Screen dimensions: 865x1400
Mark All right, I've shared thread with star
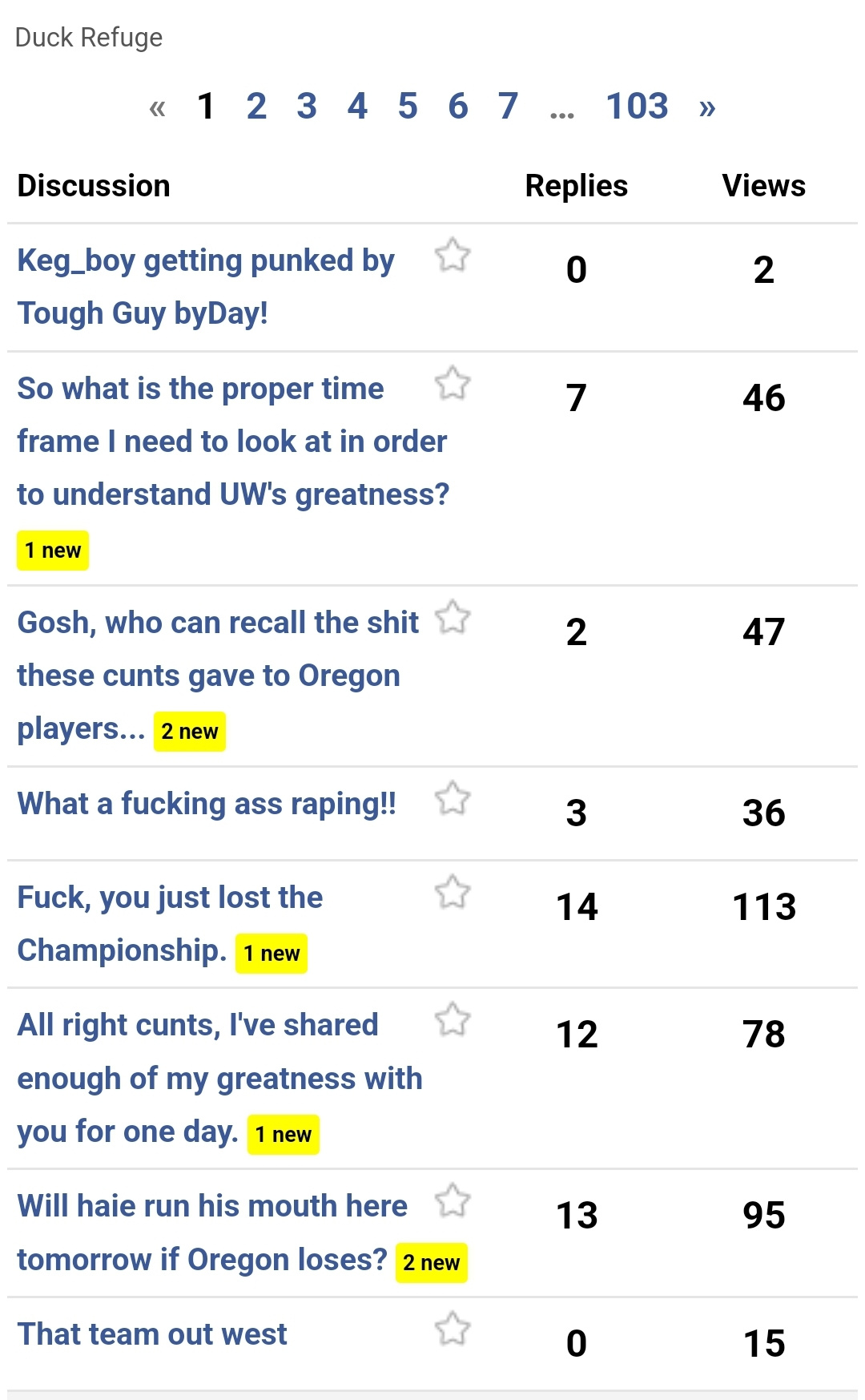pyautogui.click(x=453, y=1020)
